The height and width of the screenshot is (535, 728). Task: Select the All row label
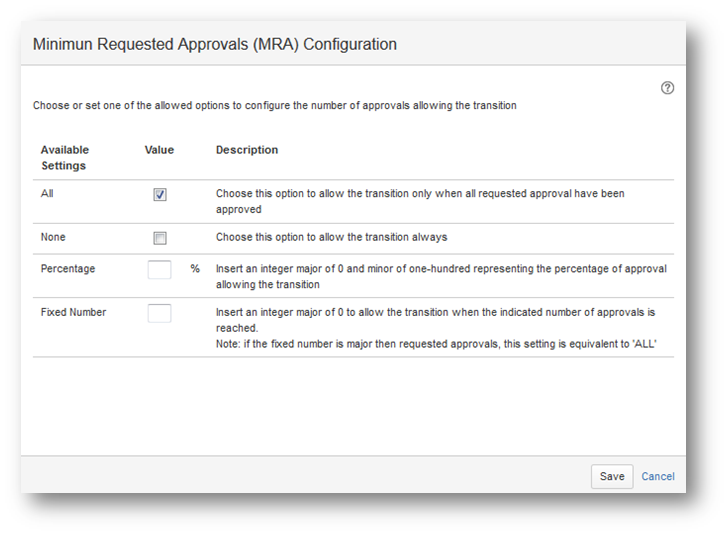[47, 194]
